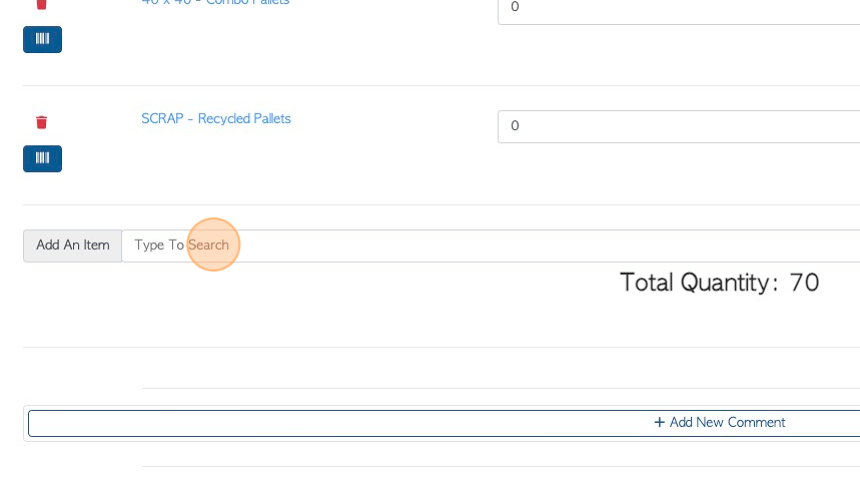Click the total value 70

coord(804,283)
